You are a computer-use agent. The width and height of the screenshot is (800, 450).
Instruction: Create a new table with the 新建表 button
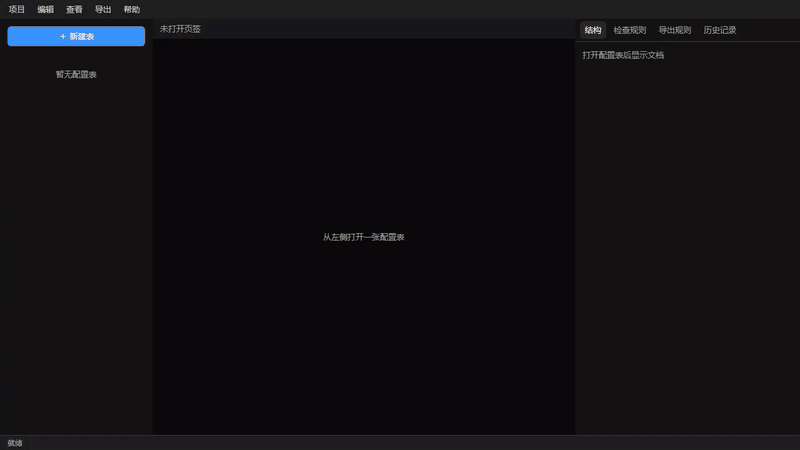coord(76,36)
